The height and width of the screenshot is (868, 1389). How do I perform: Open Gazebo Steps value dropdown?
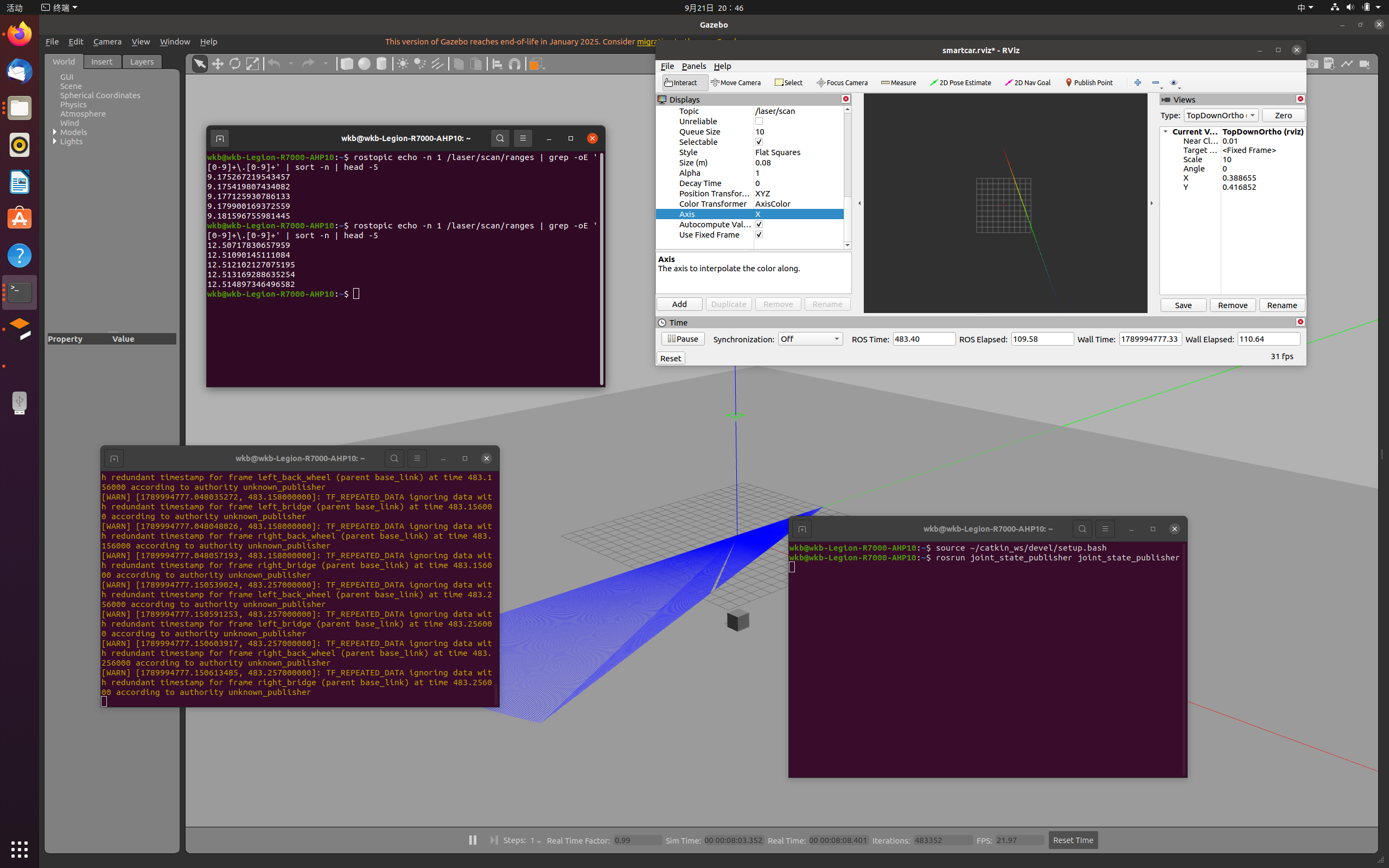[536, 840]
